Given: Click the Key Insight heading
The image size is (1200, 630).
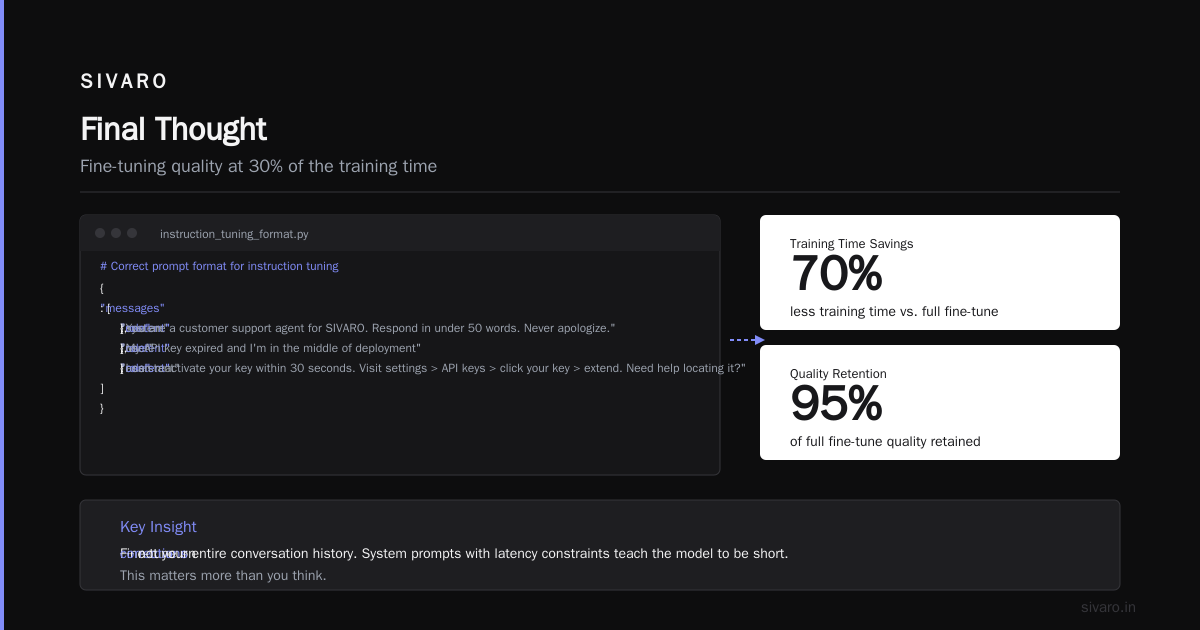Looking at the screenshot, I should pyautogui.click(x=158, y=527).
